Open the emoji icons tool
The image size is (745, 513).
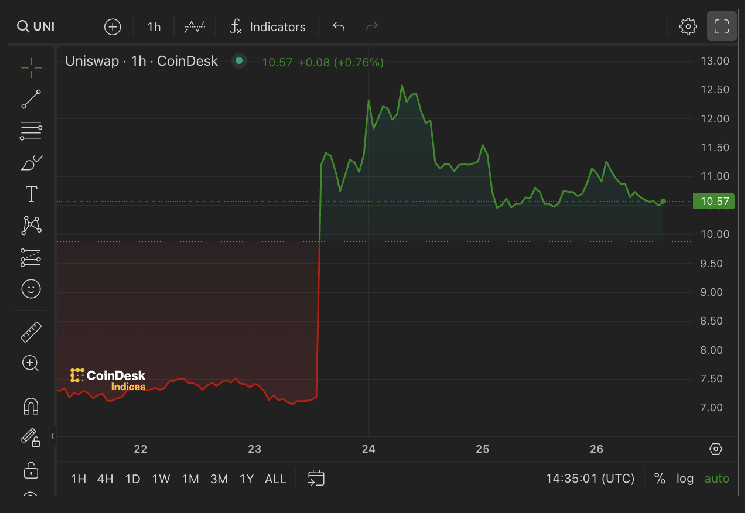[31, 289]
